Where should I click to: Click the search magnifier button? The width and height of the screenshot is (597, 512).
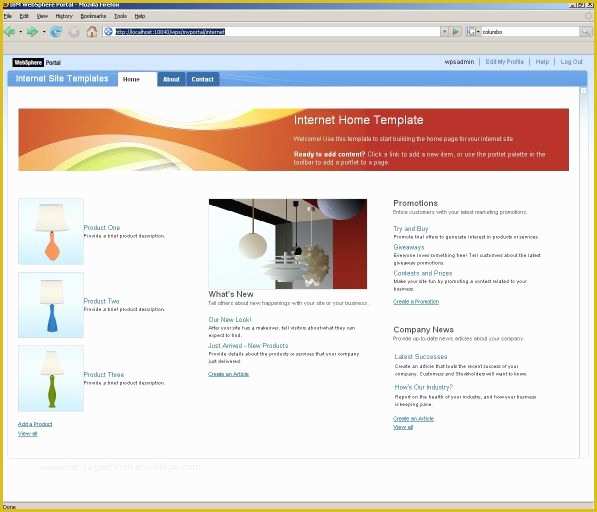(585, 32)
